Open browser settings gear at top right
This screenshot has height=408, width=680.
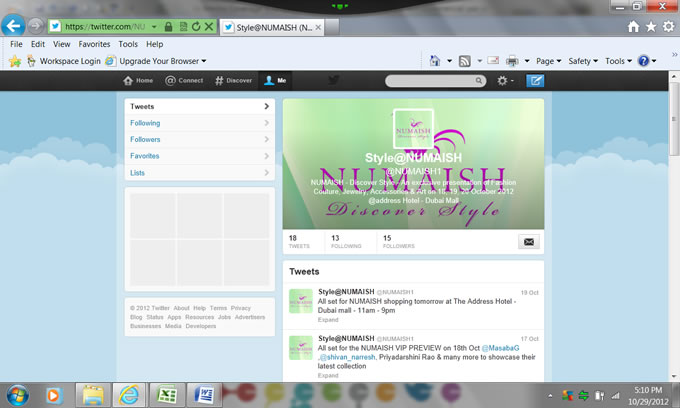pos(668,26)
